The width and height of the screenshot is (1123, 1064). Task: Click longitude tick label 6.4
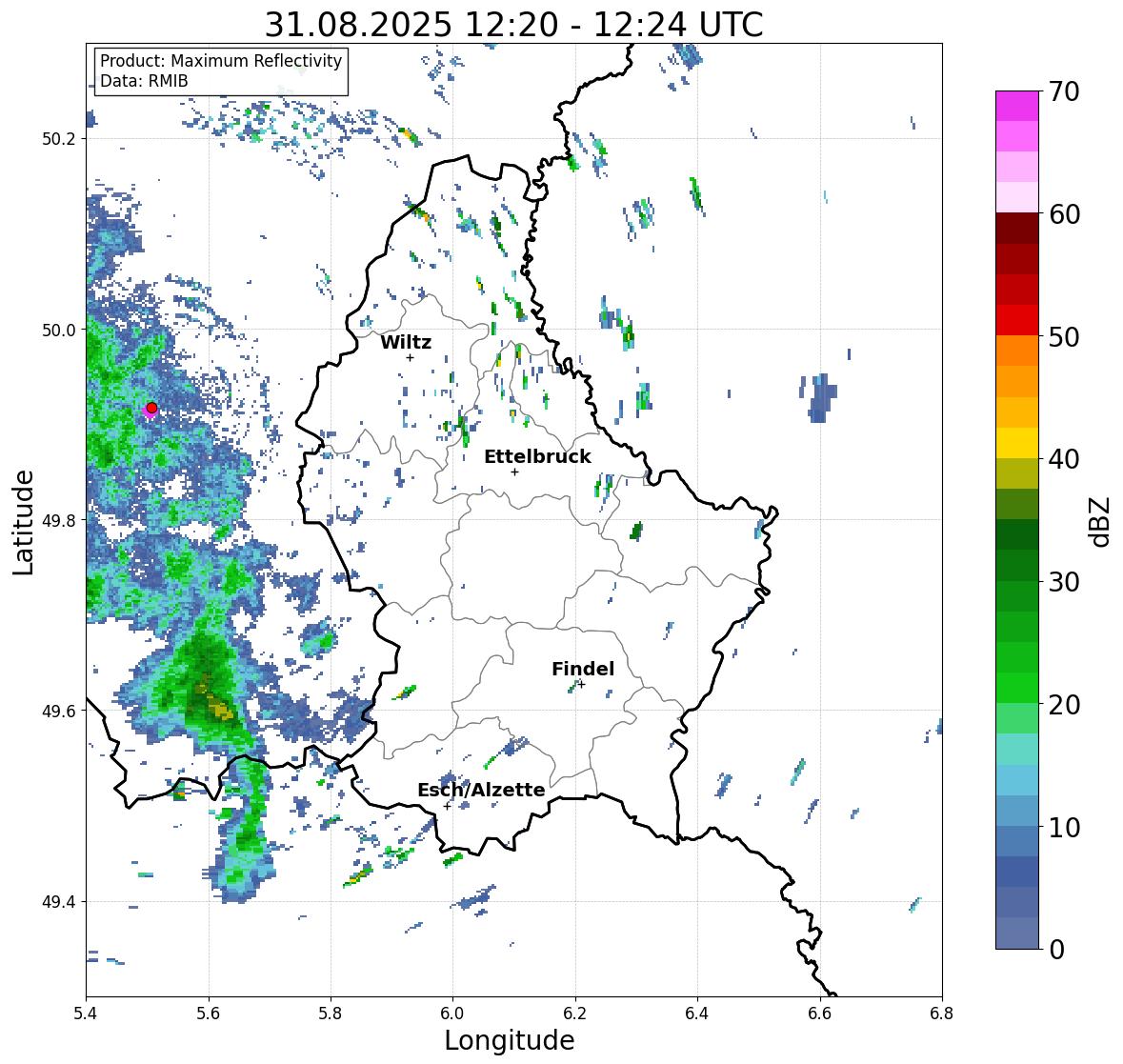[697, 1014]
